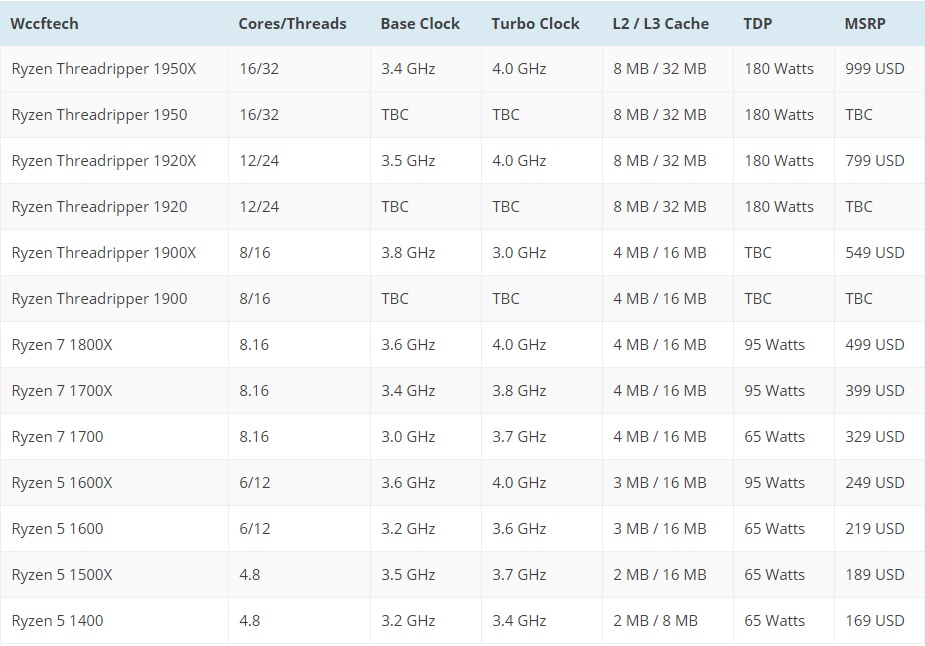
Task: Click the Ryzen 5 1500X name cell
Action: pos(62,575)
